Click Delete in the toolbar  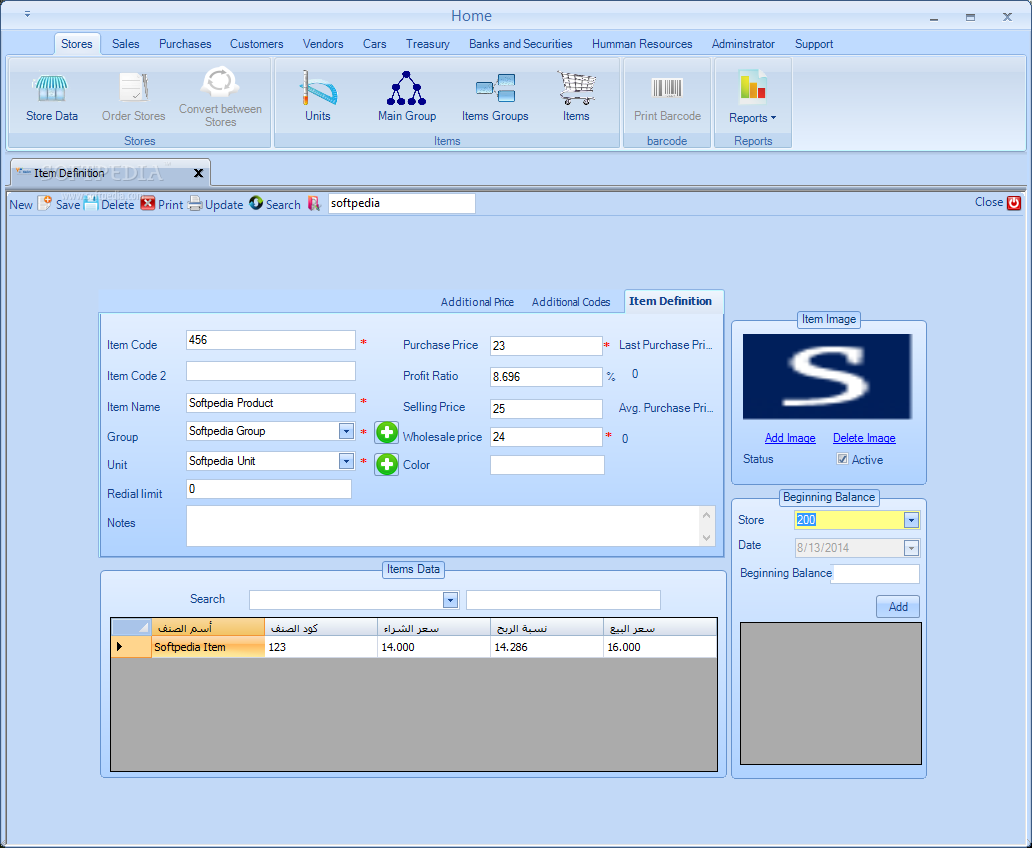(x=128, y=204)
